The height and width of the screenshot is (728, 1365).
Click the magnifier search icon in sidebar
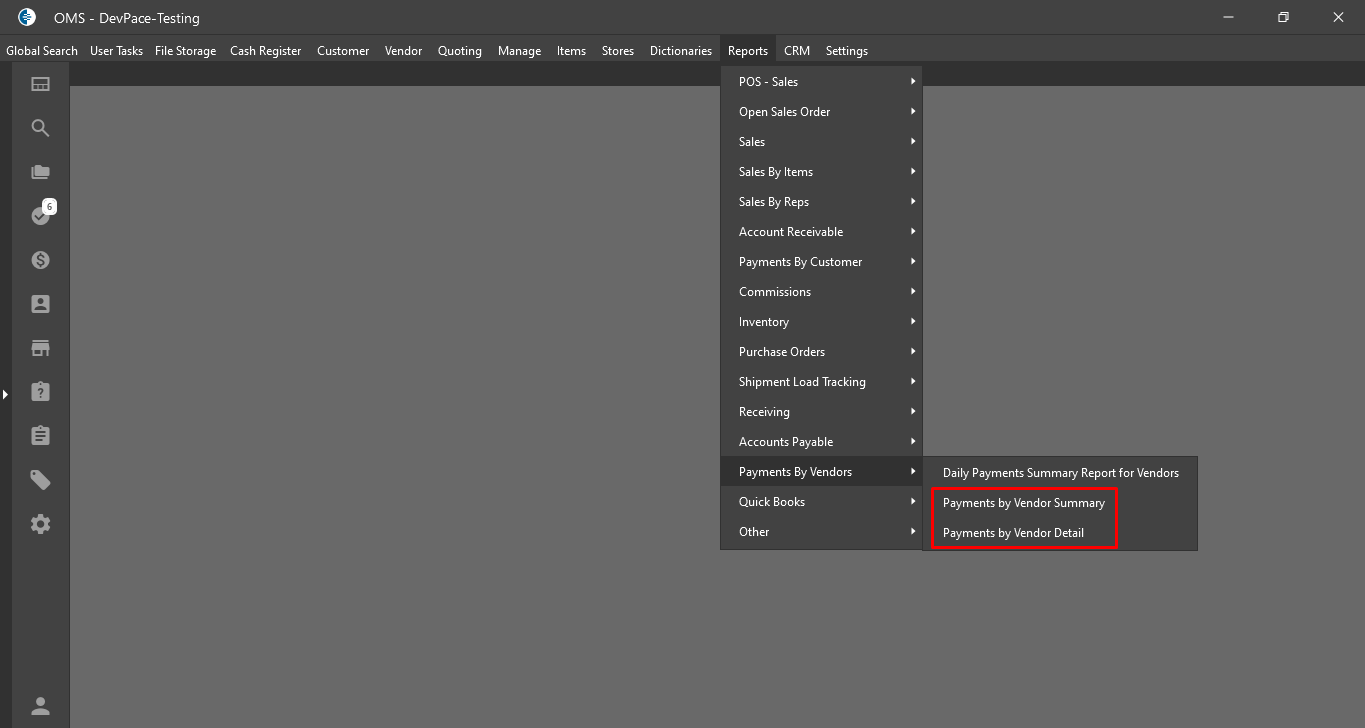coord(40,128)
